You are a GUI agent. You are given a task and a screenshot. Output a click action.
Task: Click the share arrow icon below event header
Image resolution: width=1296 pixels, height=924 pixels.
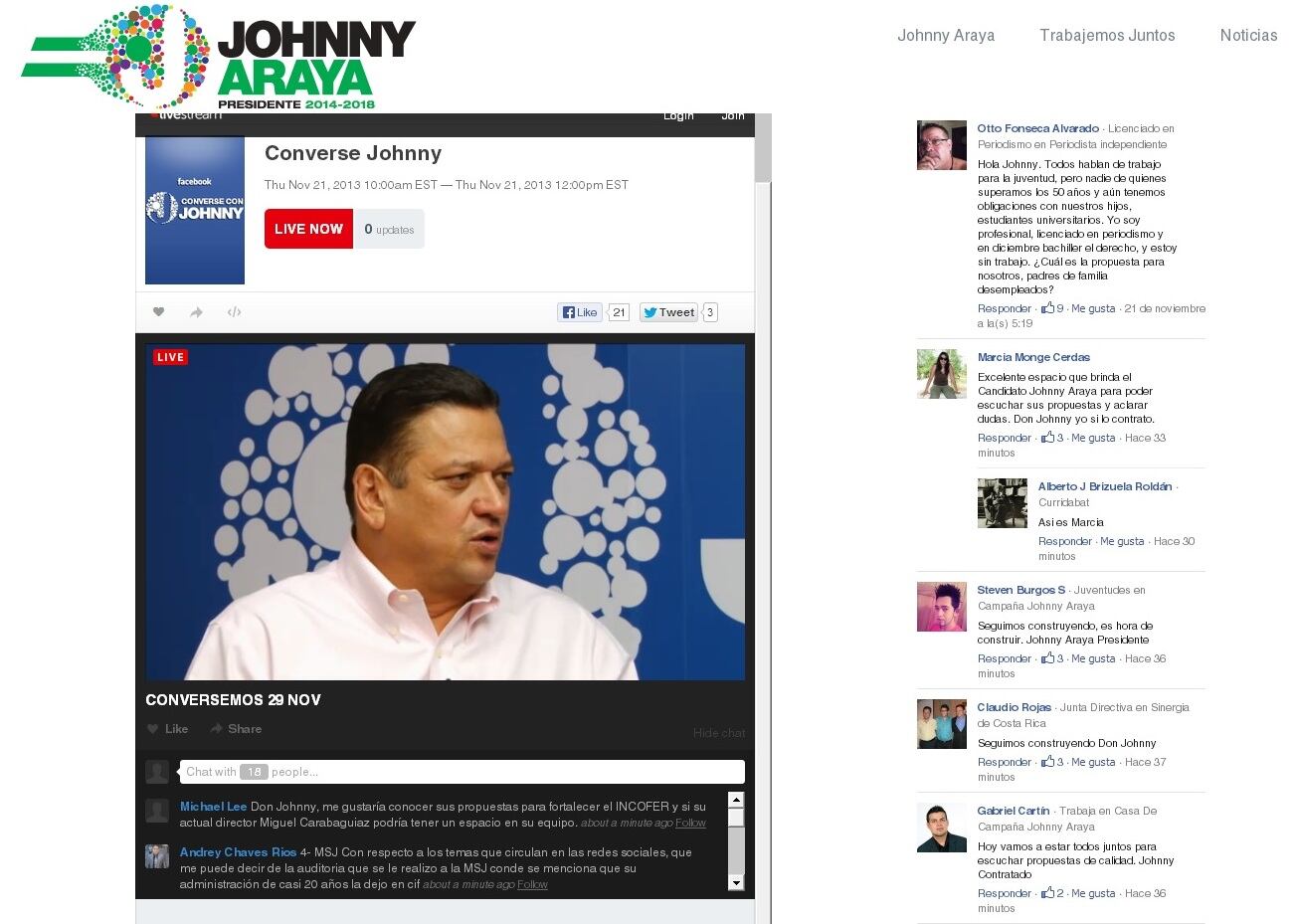coord(196,312)
